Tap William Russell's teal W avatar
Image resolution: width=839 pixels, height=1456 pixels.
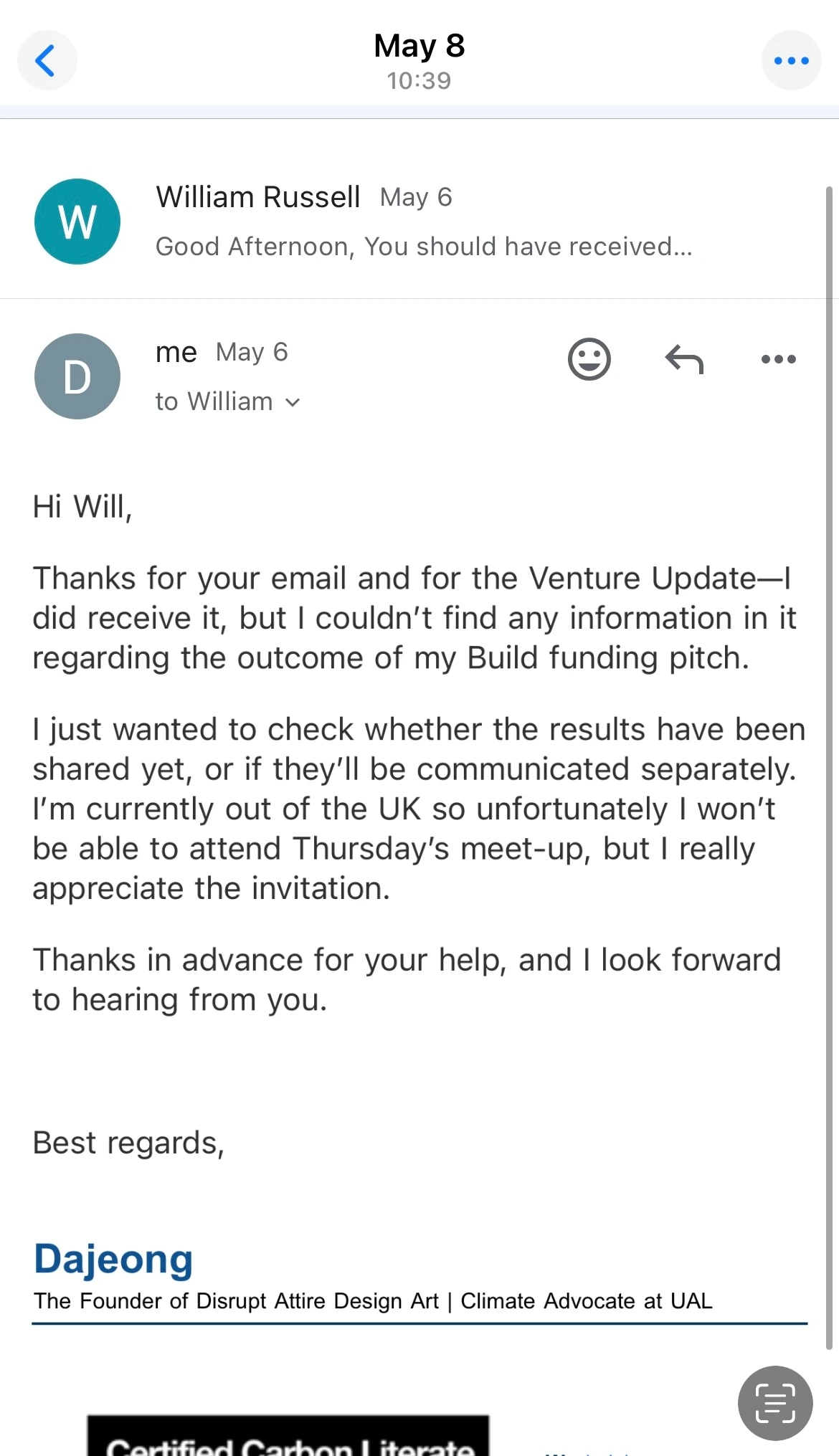tap(77, 222)
